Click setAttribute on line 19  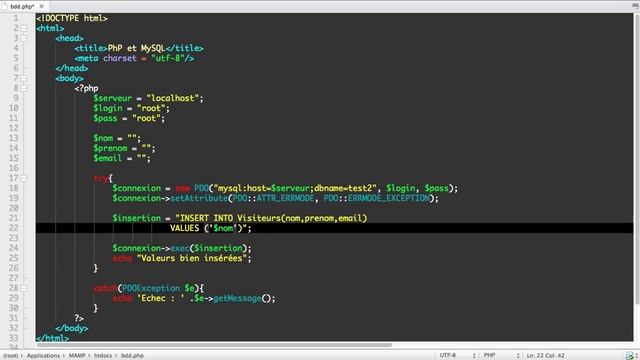pyautogui.click(x=199, y=198)
